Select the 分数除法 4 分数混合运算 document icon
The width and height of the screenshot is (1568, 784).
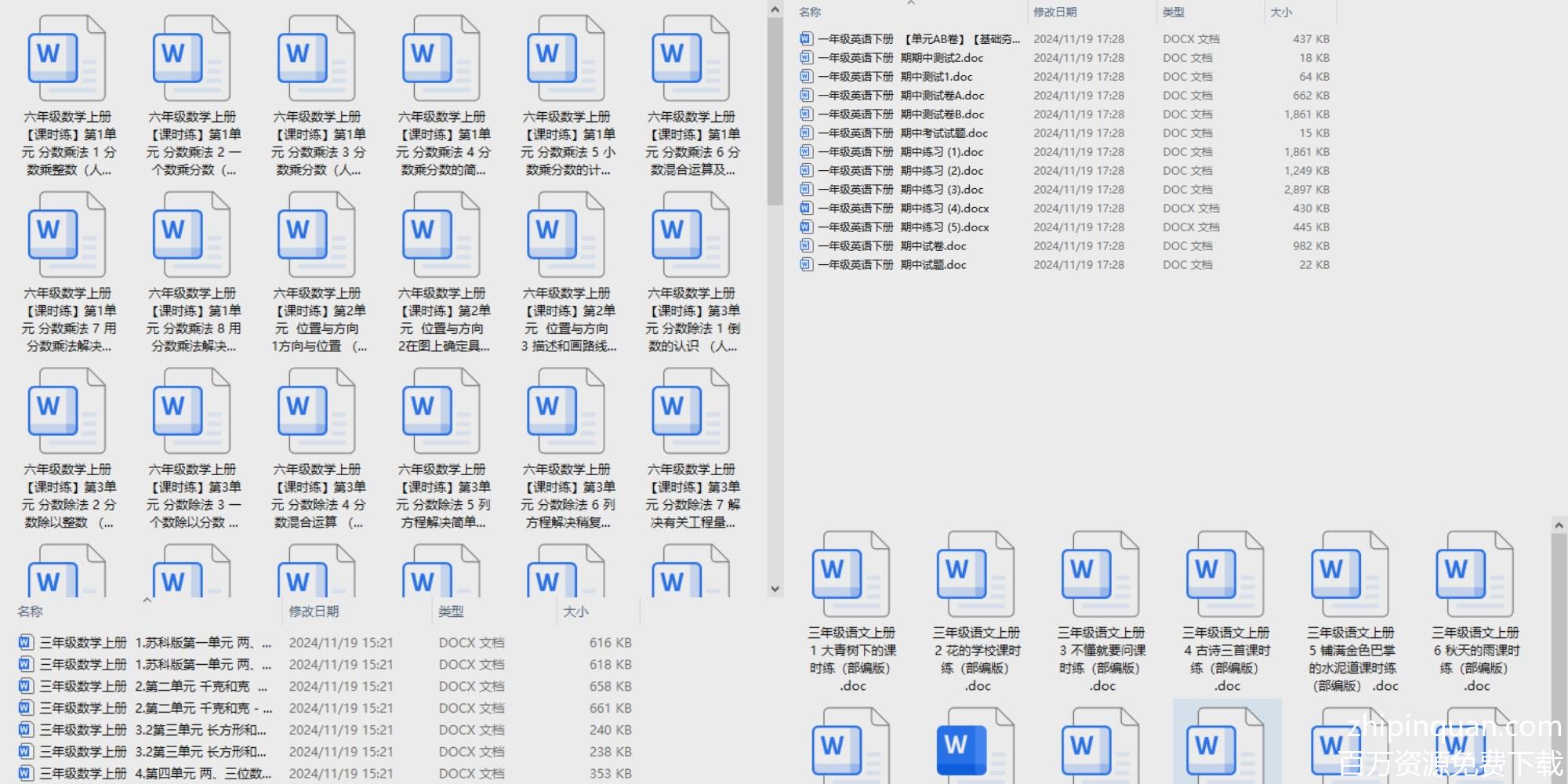pos(317,412)
